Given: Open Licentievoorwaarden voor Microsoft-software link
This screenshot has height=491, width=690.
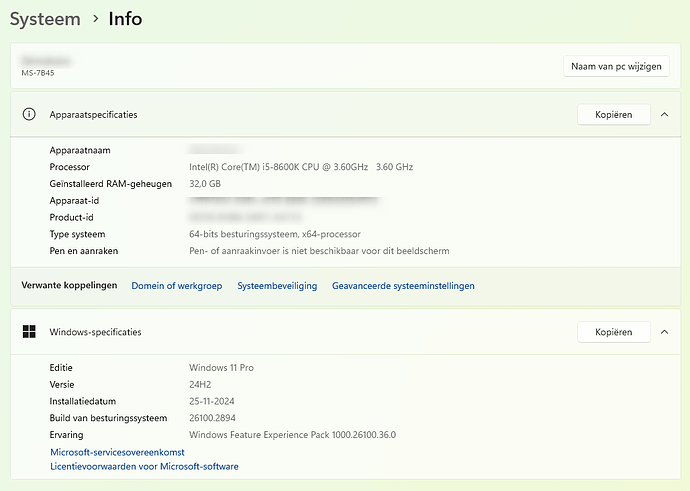Looking at the screenshot, I should point(144,466).
